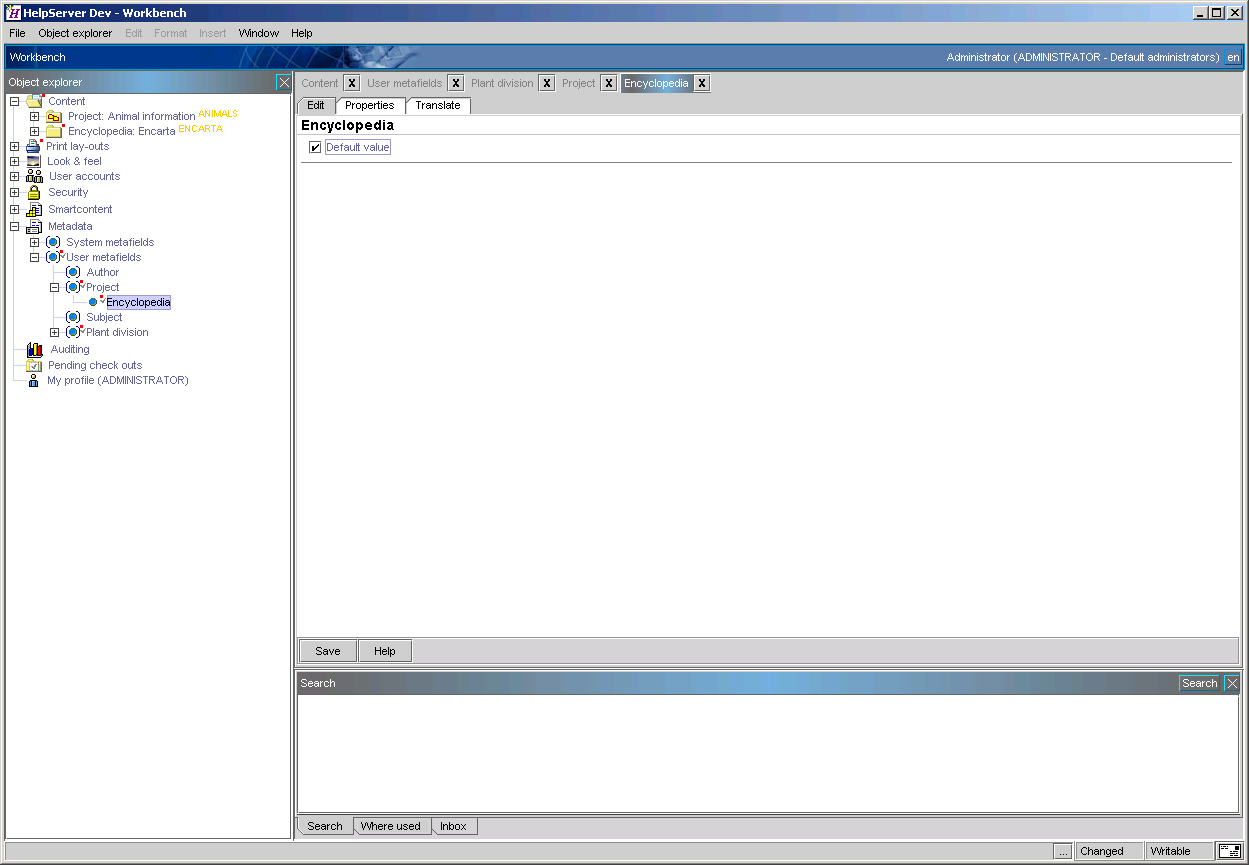
Task: Click the Smartcontent icon
Action: (x=34, y=209)
